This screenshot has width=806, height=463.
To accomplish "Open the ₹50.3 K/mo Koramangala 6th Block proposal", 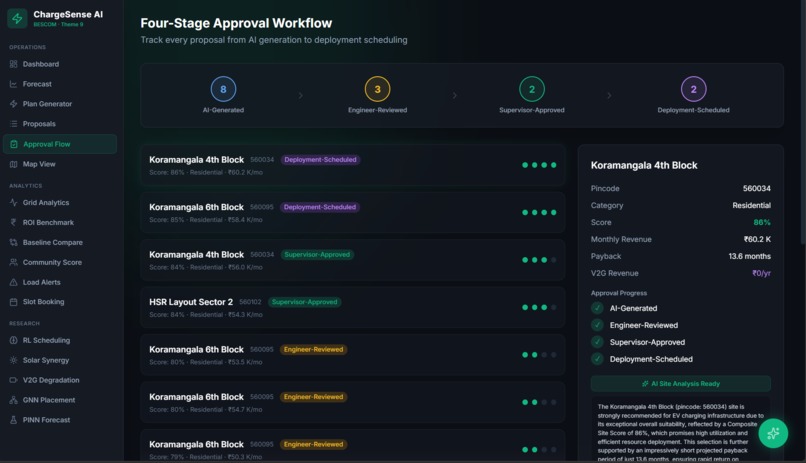I will click(353, 445).
